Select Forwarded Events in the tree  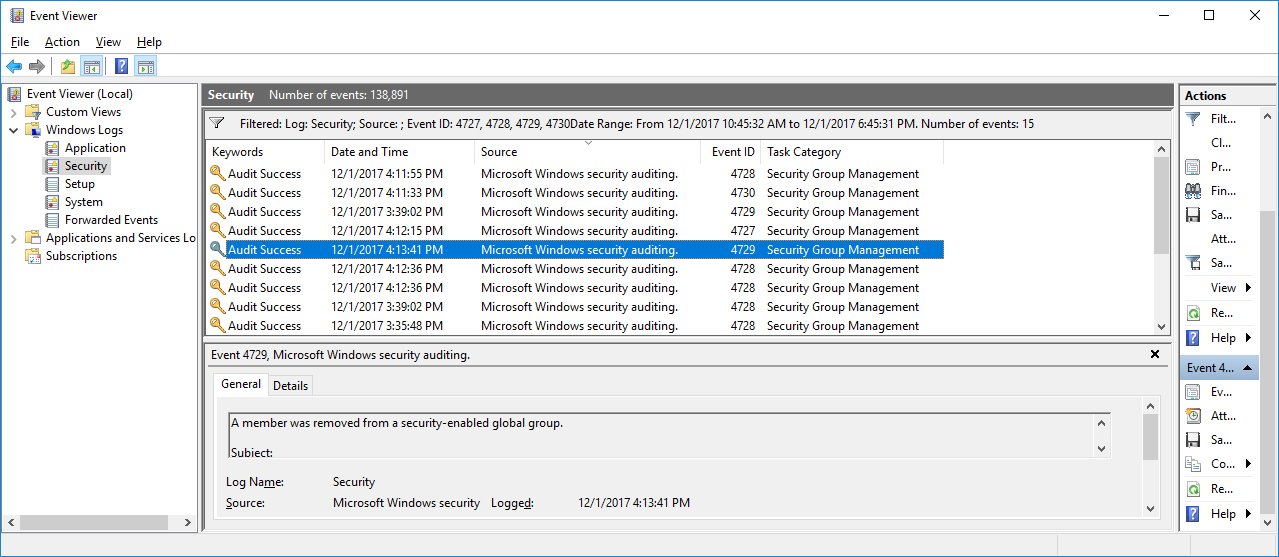pyautogui.click(x=111, y=220)
